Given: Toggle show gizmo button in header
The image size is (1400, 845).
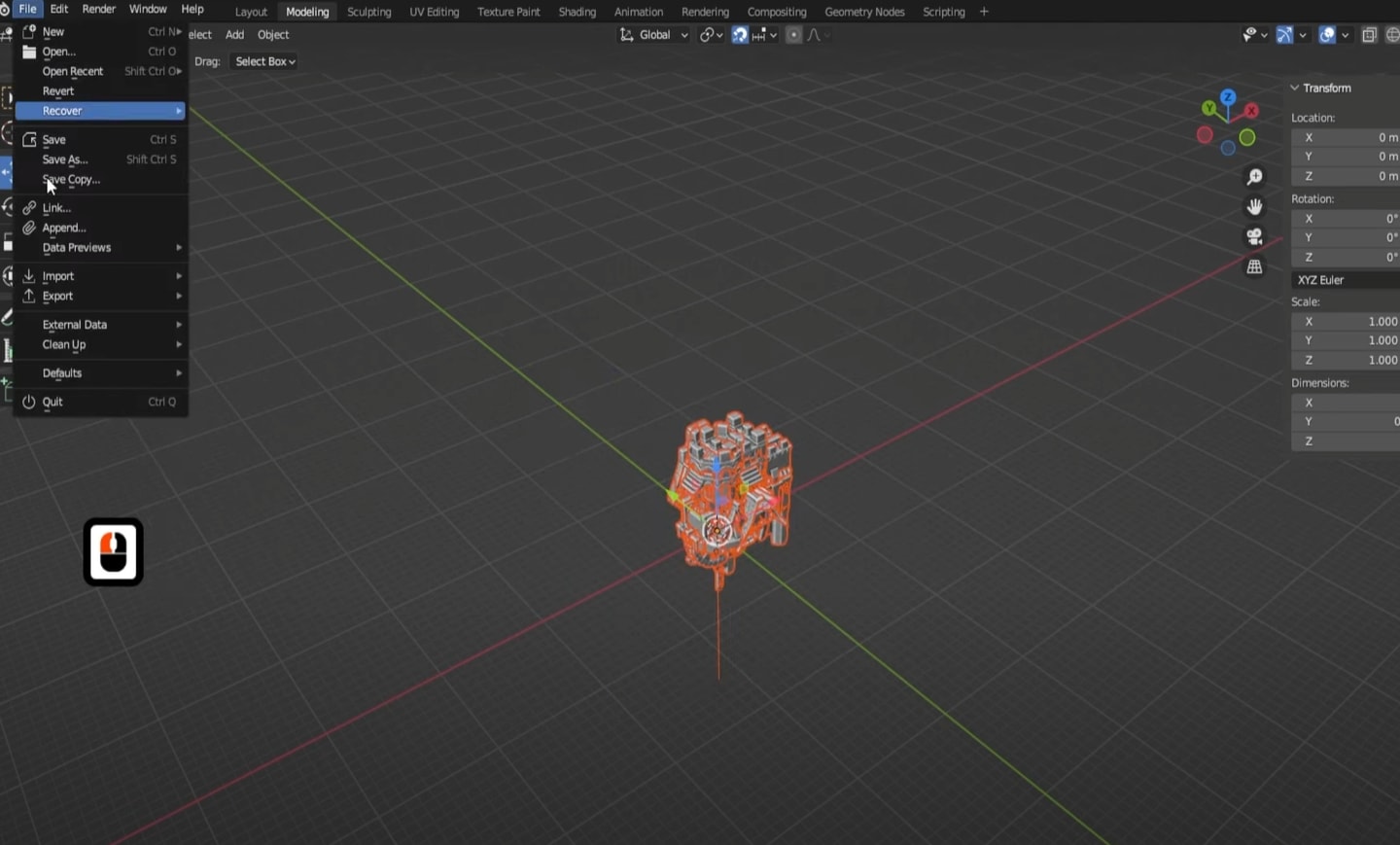Looking at the screenshot, I should [1284, 35].
